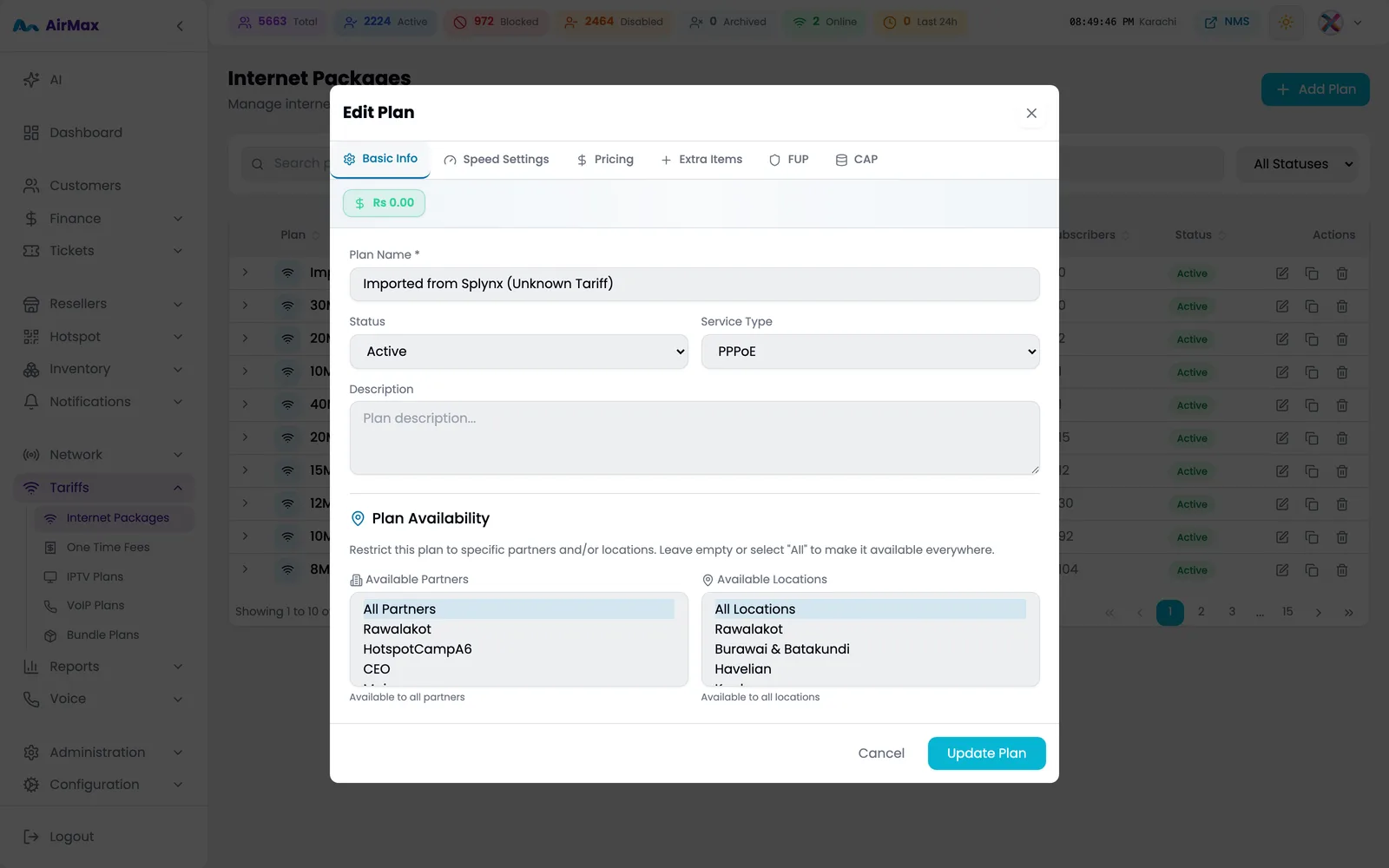Screen dimensions: 1389x868
Task: Go to the Extra Items tab
Action: pos(701,160)
